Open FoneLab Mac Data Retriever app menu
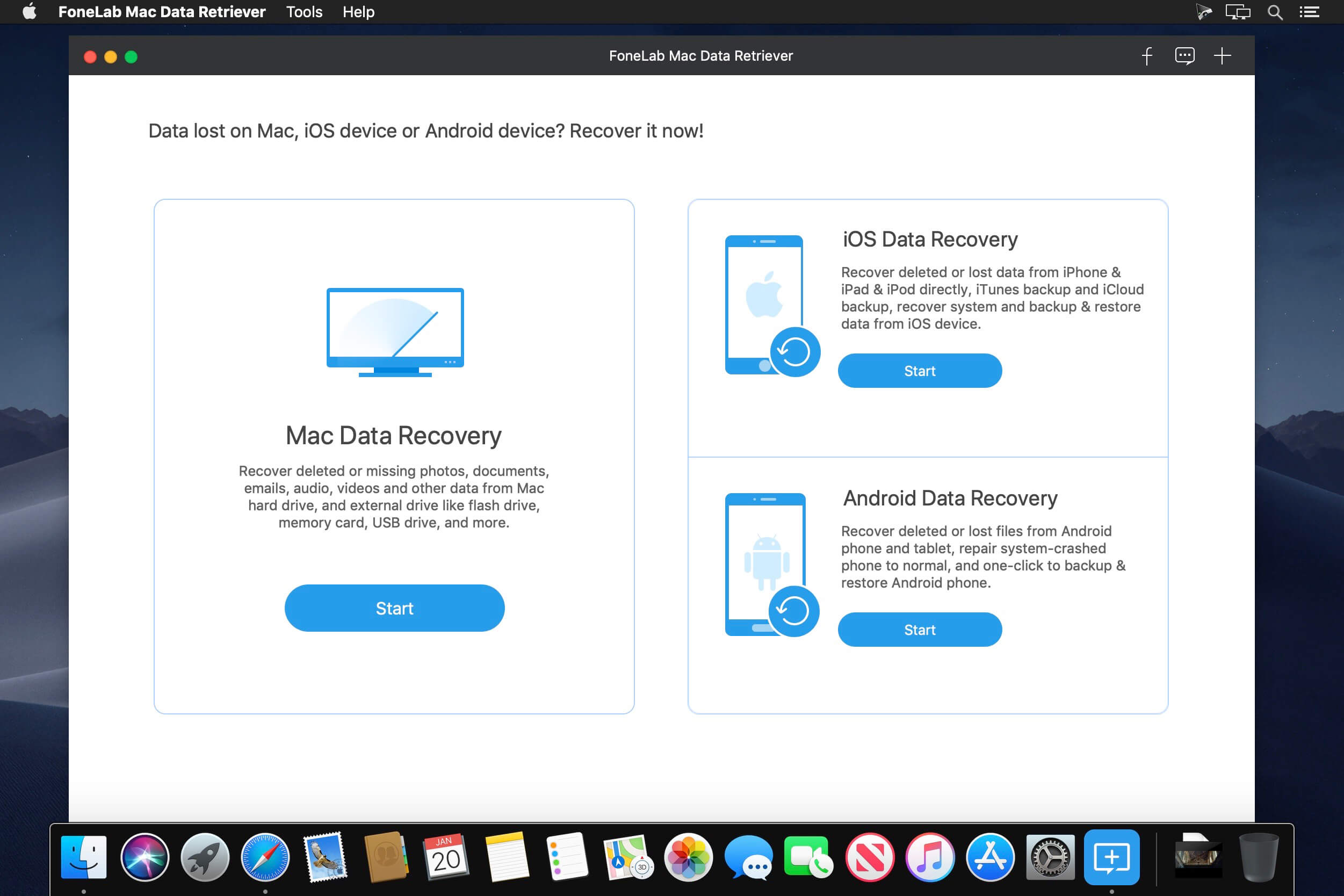This screenshot has width=1344, height=896. 162,12
